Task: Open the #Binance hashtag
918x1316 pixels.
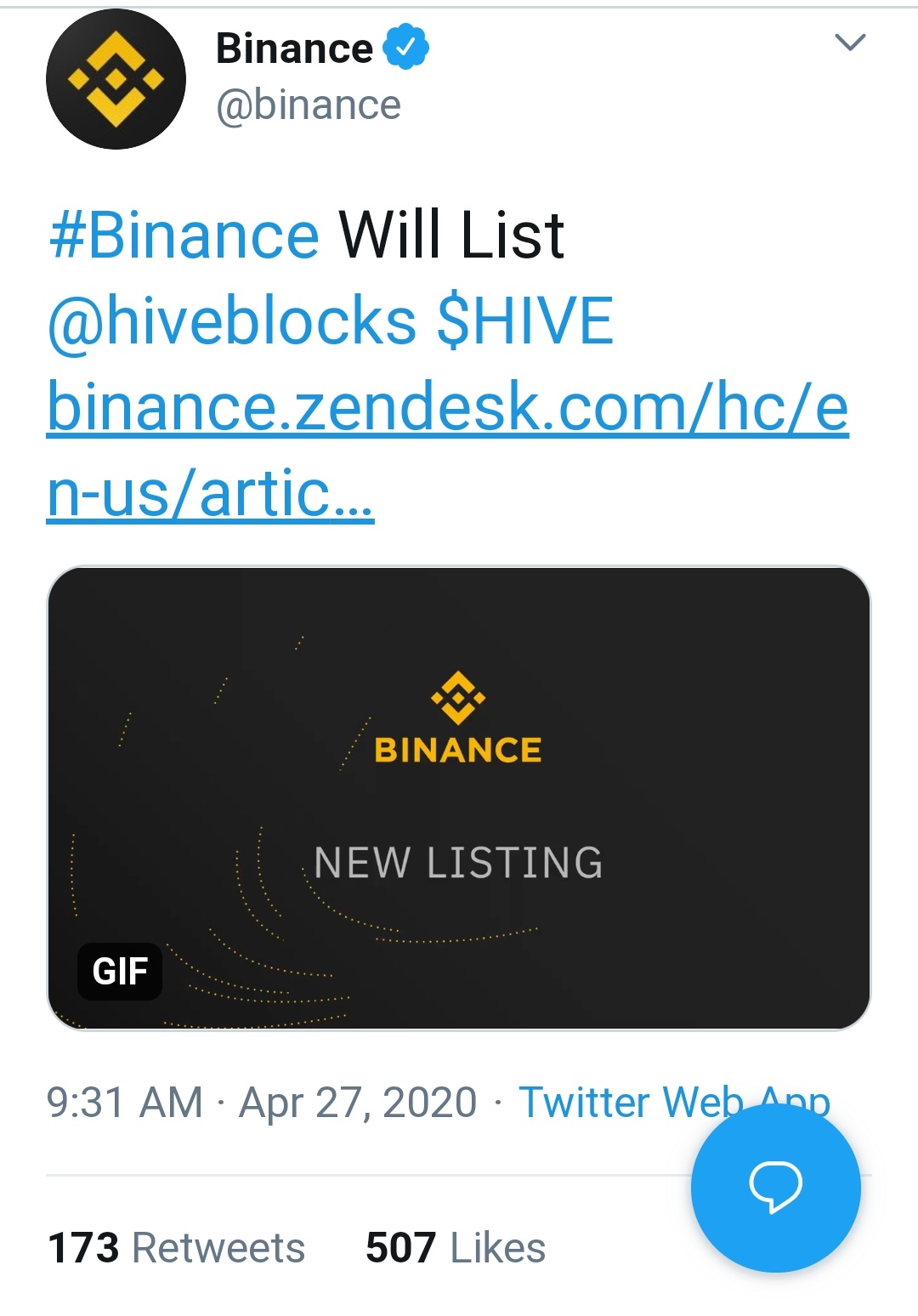Action: tap(184, 235)
